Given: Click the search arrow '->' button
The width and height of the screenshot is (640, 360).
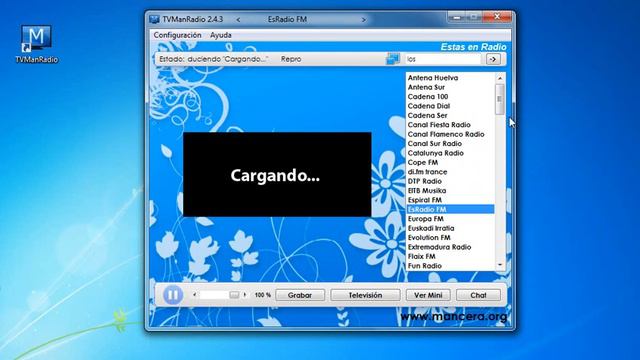Looking at the screenshot, I should click(493, 59).
